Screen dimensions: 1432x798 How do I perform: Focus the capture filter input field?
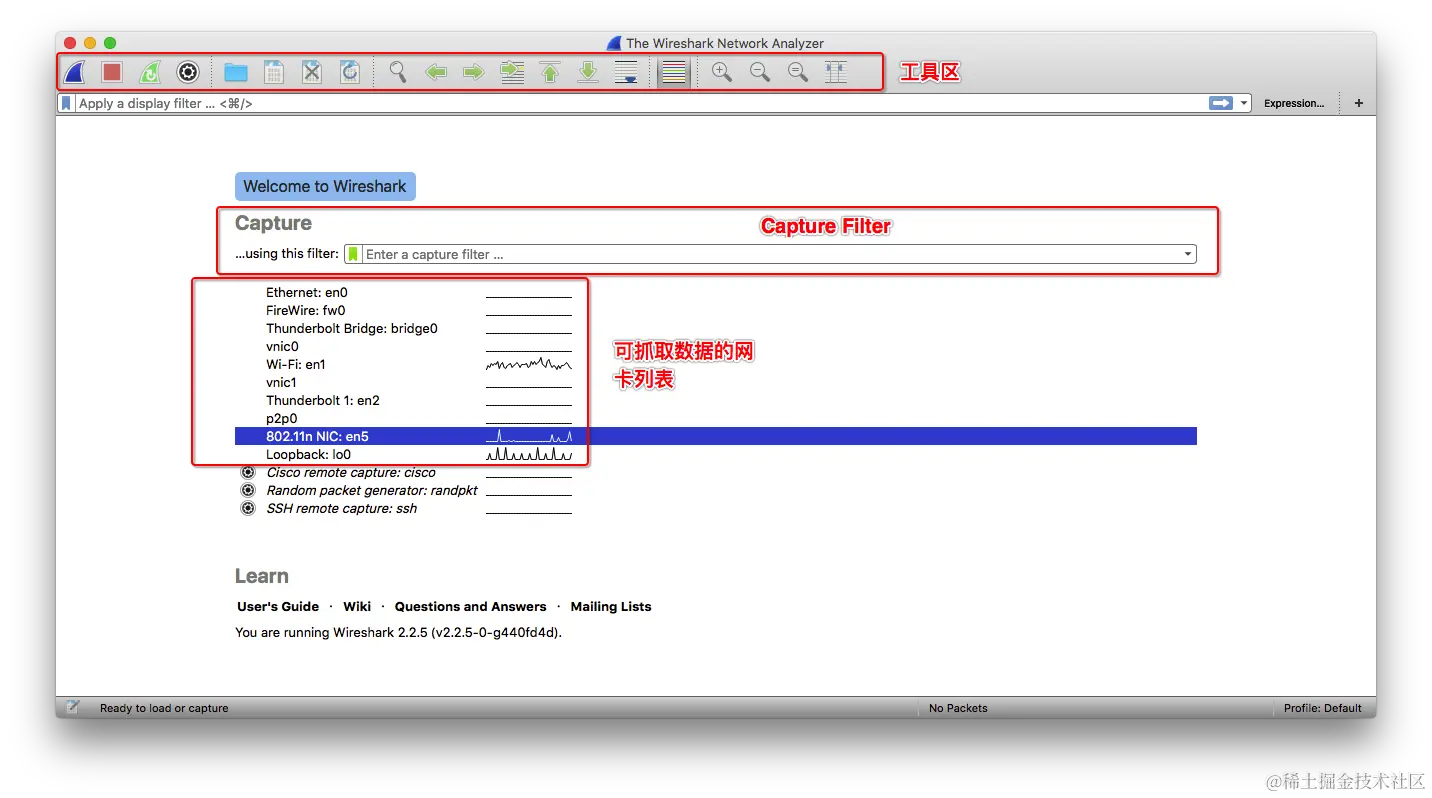pos(770,254)
